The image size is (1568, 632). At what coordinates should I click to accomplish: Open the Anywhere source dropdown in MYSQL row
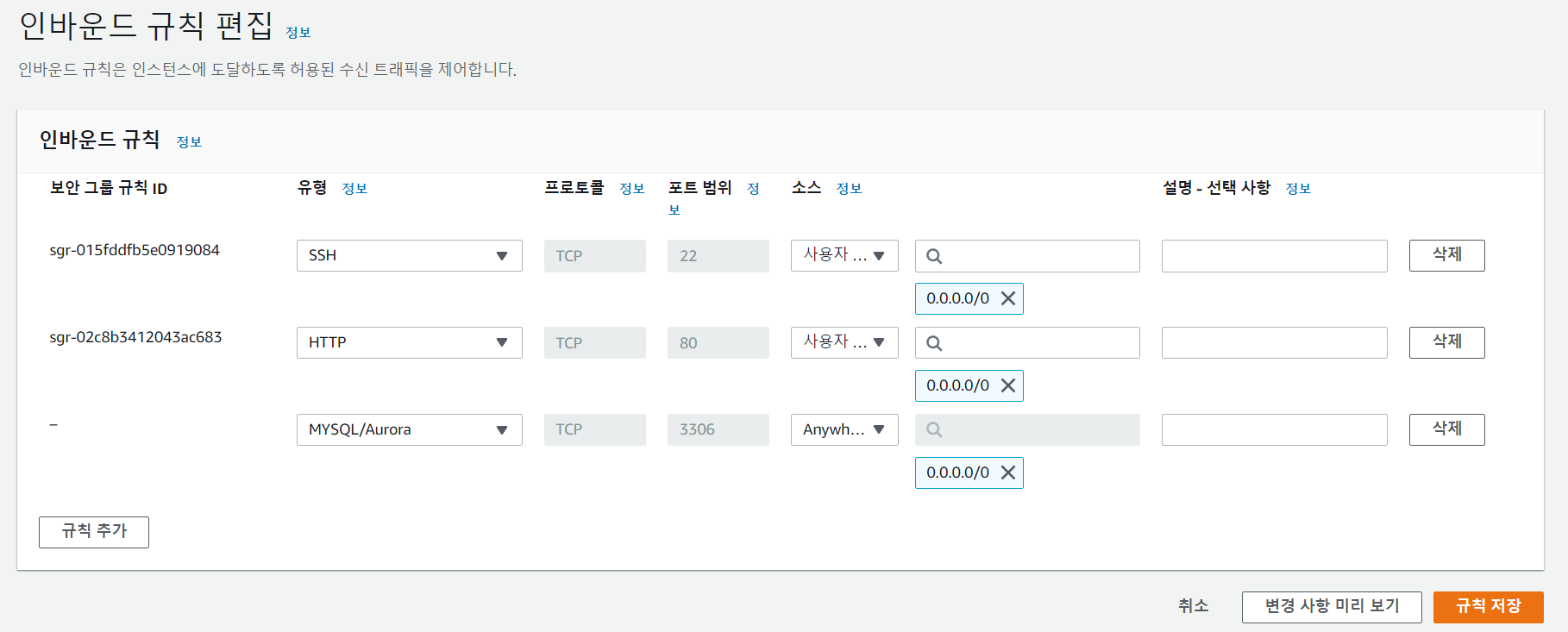(x=844, y=429)
